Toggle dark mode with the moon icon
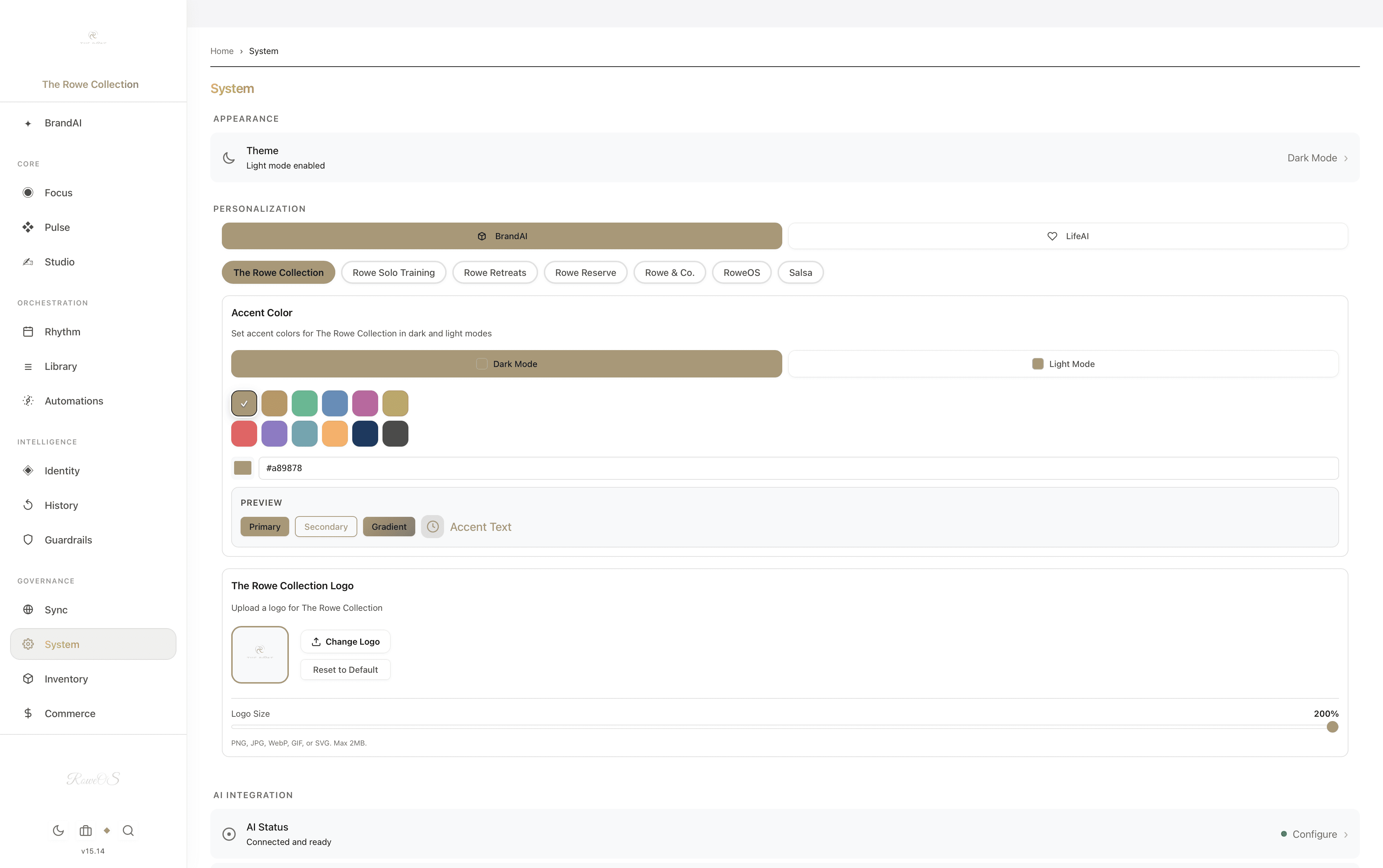 click(x=57, y=830)
